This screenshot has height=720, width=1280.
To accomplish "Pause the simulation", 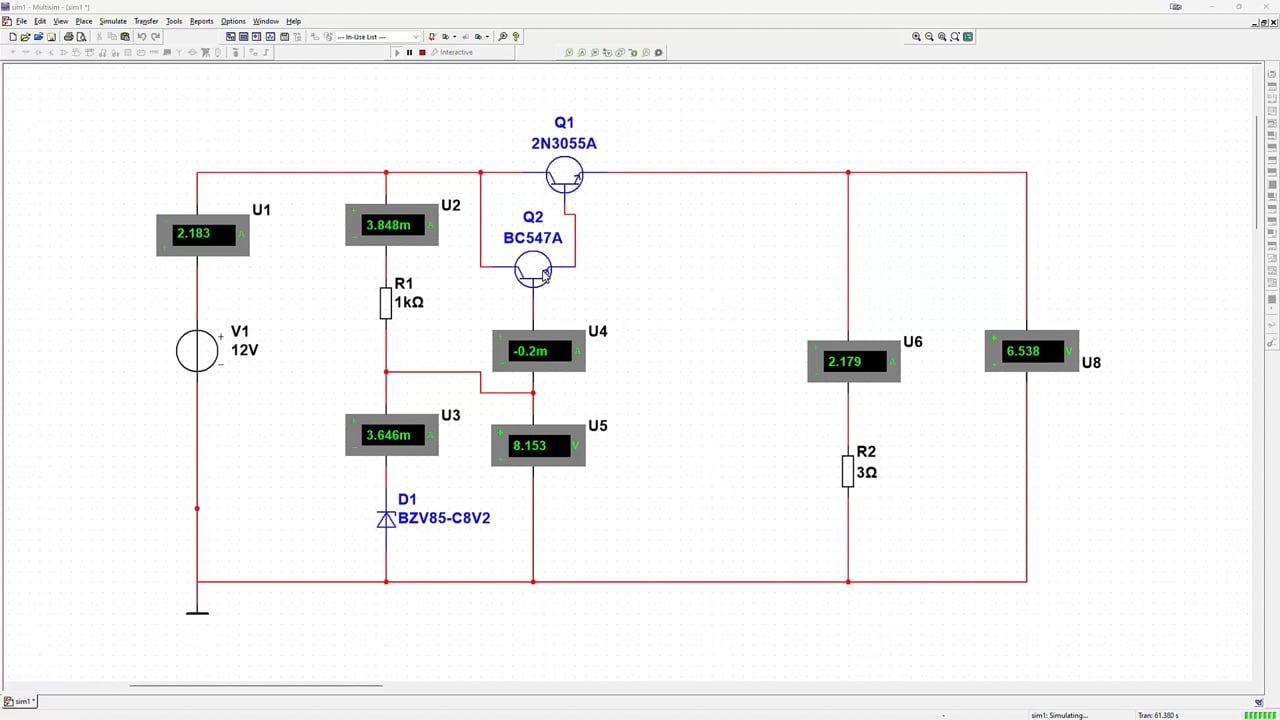I will (x=409, y=52).
